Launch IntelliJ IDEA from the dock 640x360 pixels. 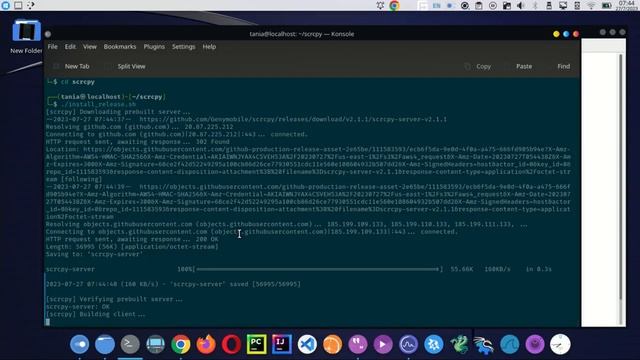pyautogui.click(x=282, y=344)
